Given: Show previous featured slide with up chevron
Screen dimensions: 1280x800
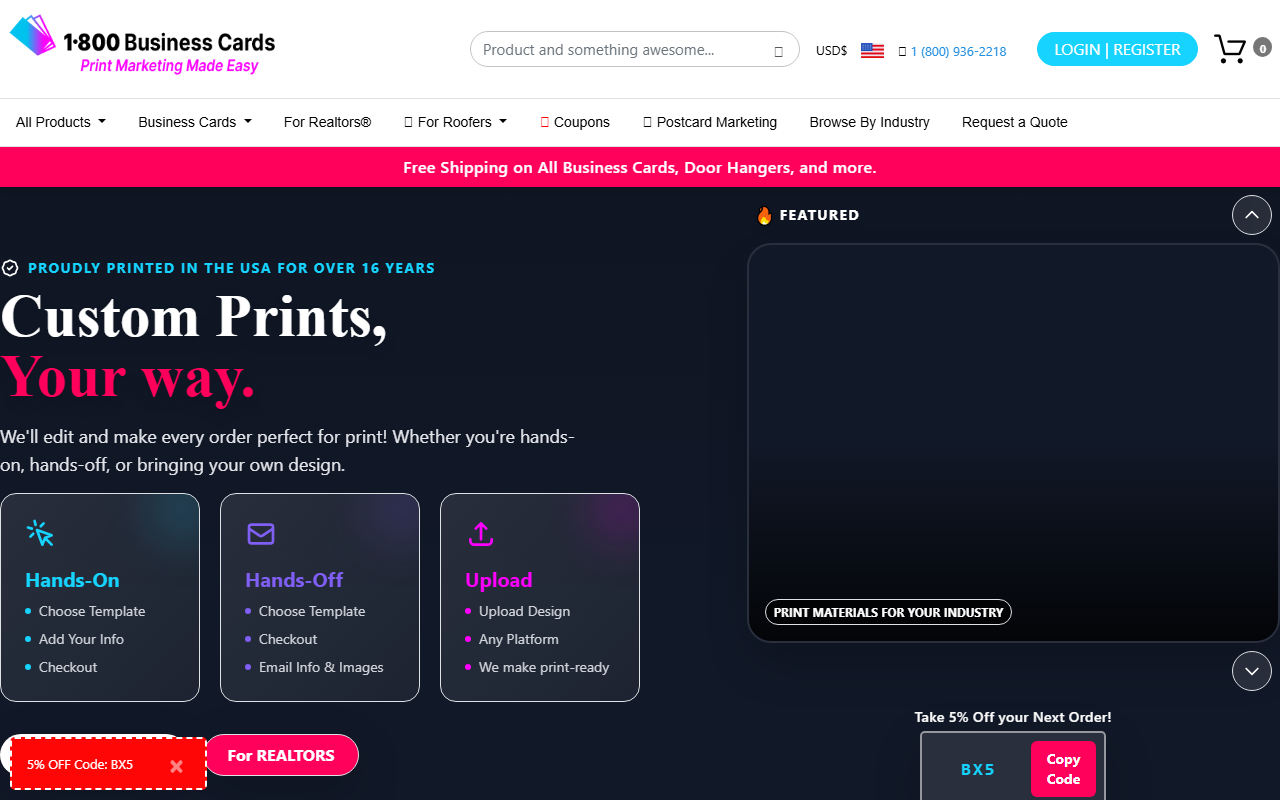Looking at the screenshot, I should 1252,215.
